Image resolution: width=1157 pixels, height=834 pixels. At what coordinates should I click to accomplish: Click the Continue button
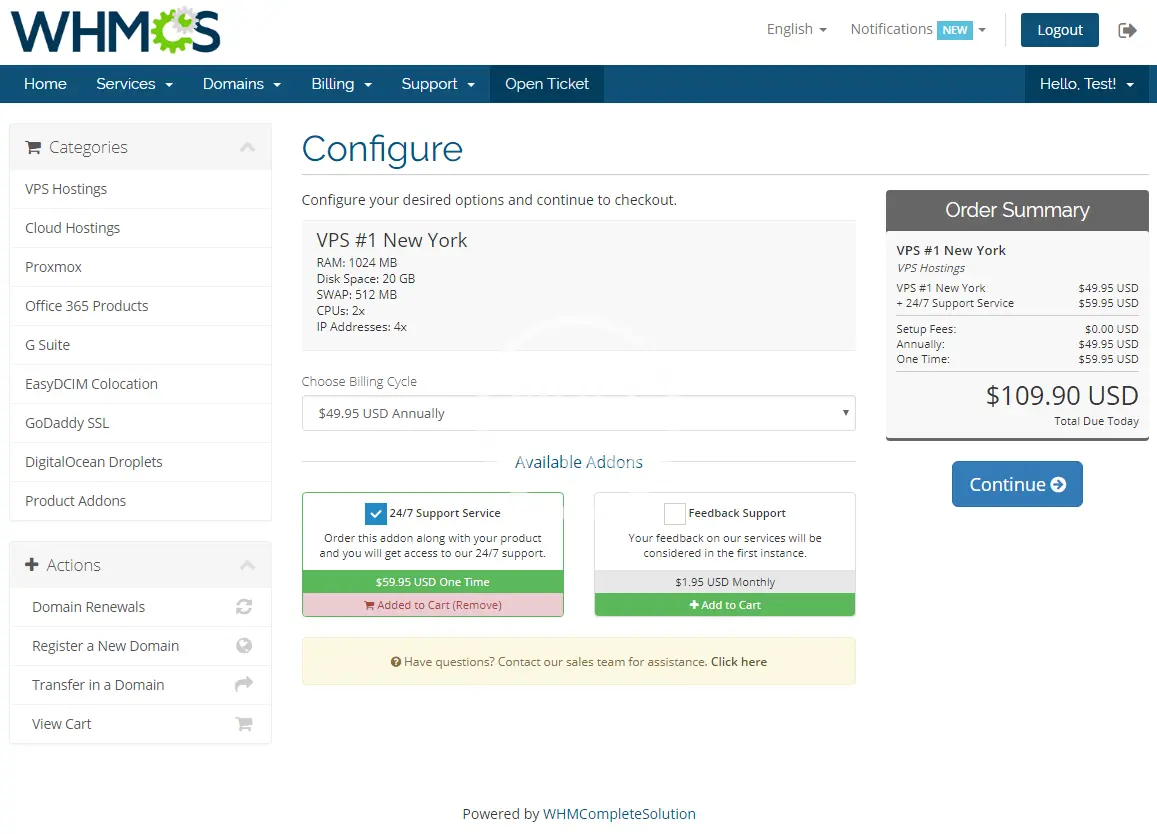1017,484
